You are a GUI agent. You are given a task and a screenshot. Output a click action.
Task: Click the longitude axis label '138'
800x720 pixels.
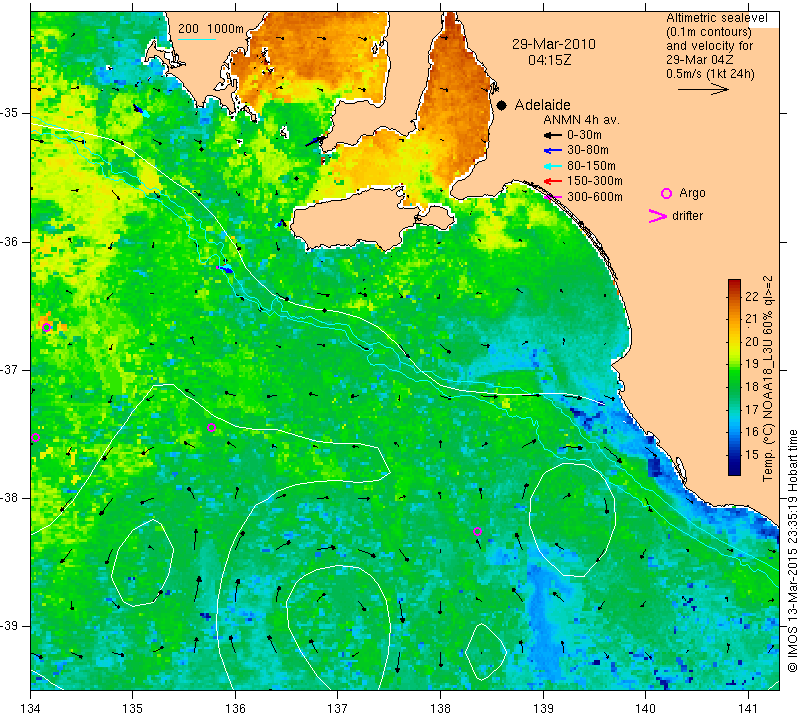point(440,709)
